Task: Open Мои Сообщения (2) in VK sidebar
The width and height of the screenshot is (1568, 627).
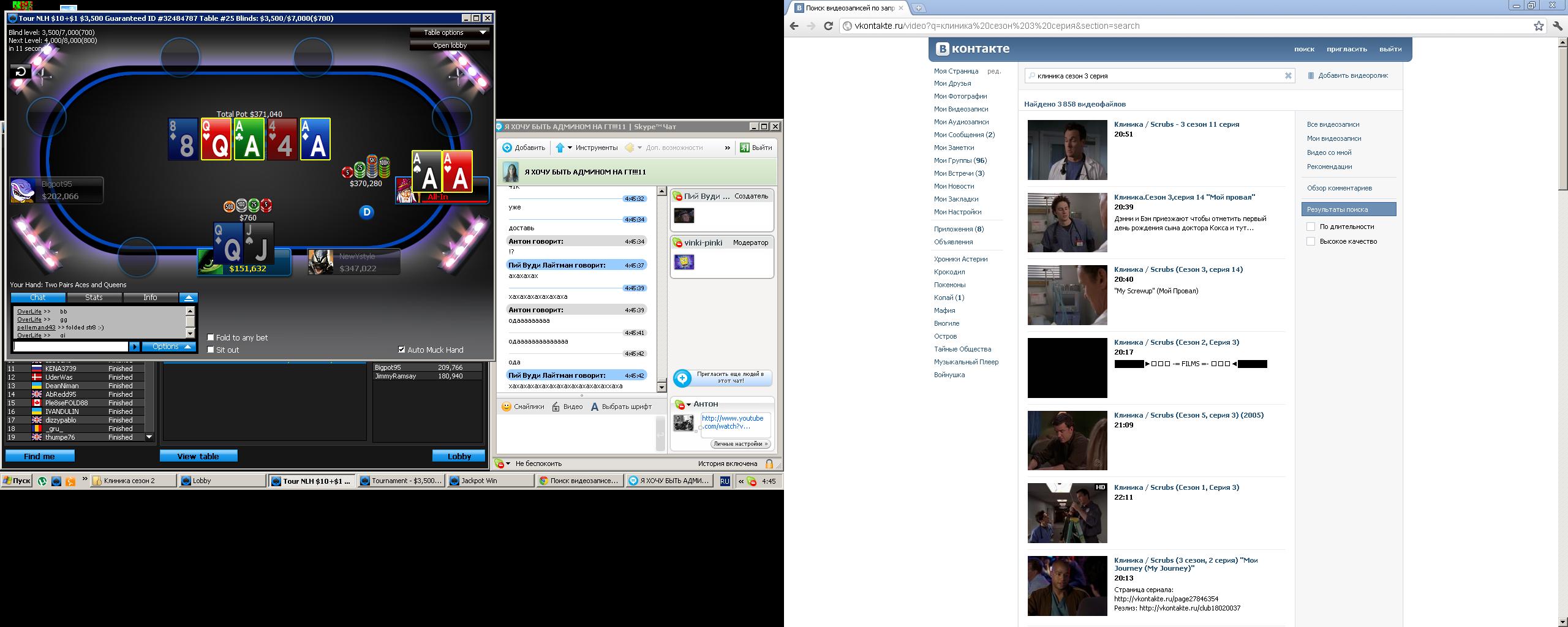Action: point(964,135)
